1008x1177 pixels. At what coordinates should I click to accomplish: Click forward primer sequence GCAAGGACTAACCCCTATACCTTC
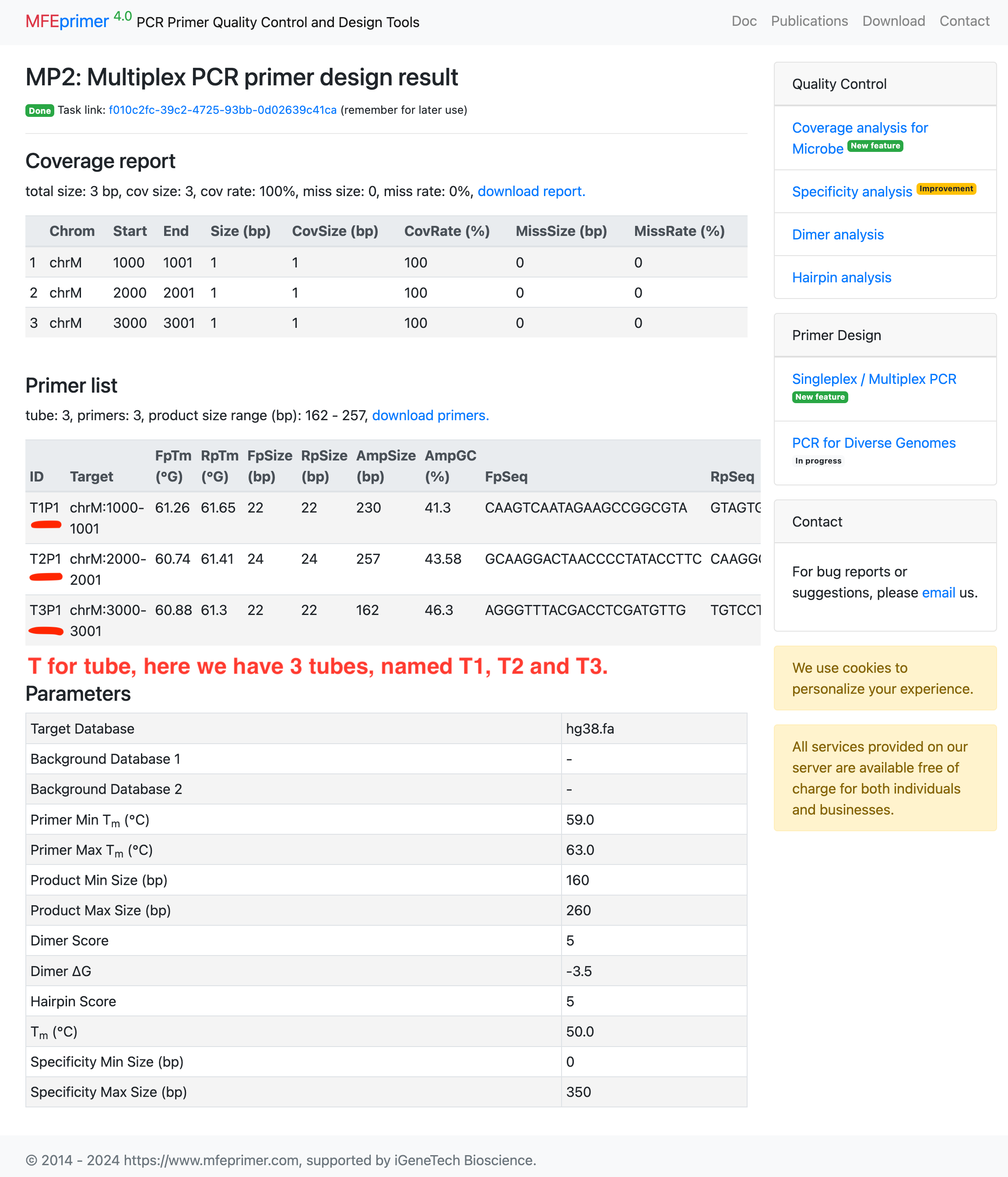coord(593,559)
